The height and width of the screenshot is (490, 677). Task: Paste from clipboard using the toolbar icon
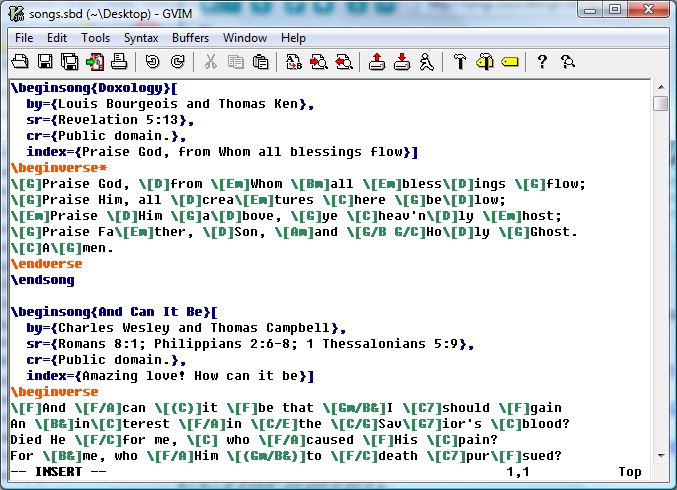(x=260, y=62)
